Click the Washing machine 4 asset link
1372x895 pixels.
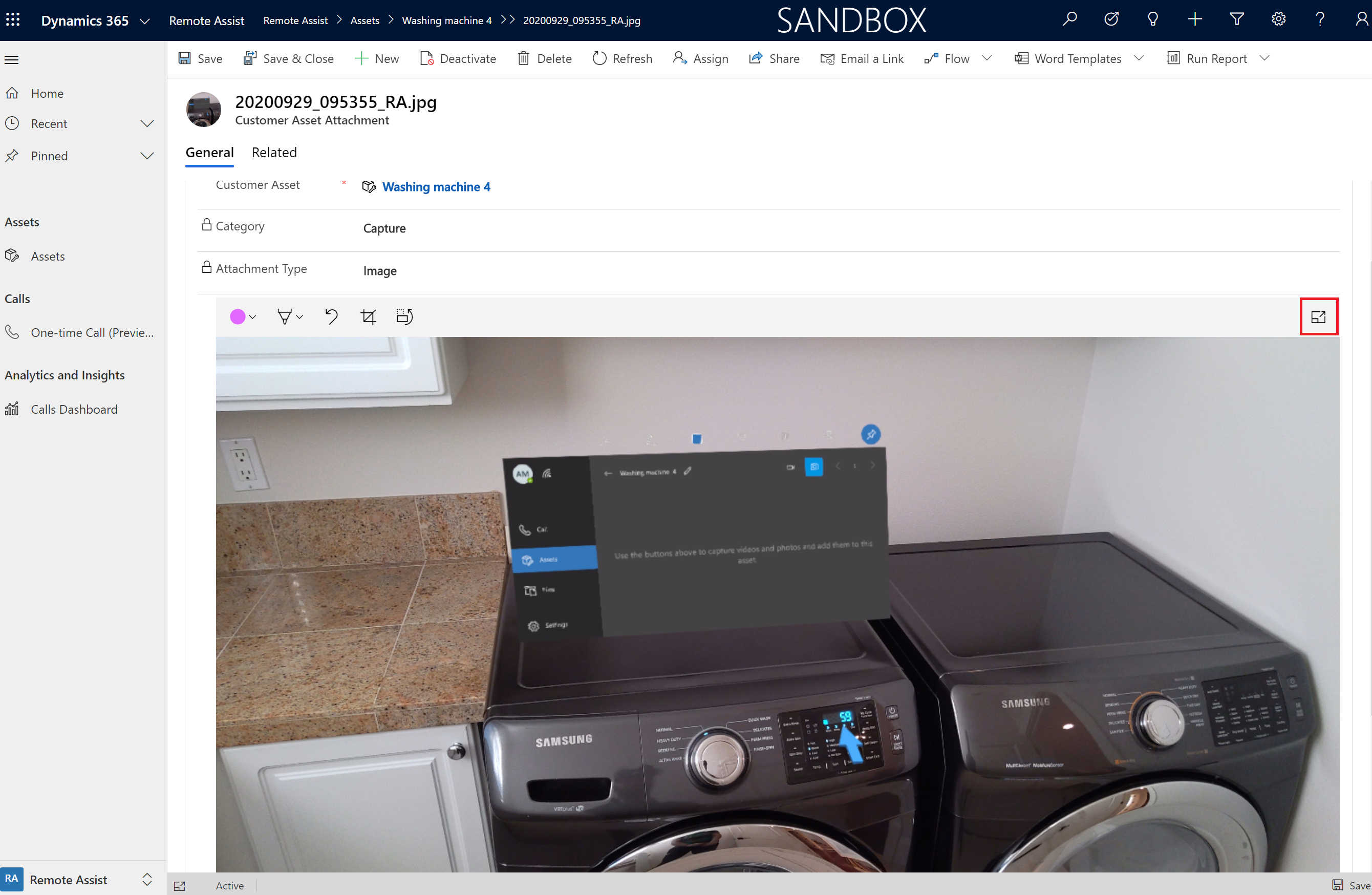point(435,186)
